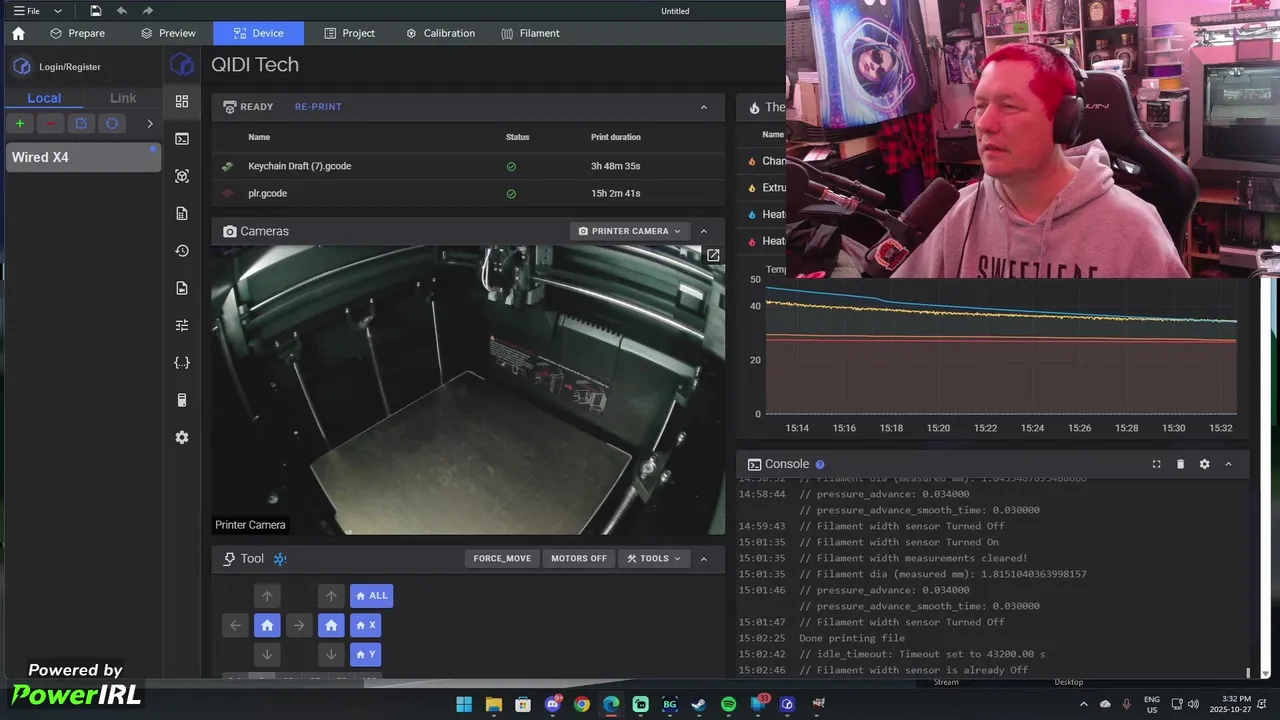Viewport: 1280px width, 720px height.
Task: Switch to the Preview tab
Action: pos(168,33)
